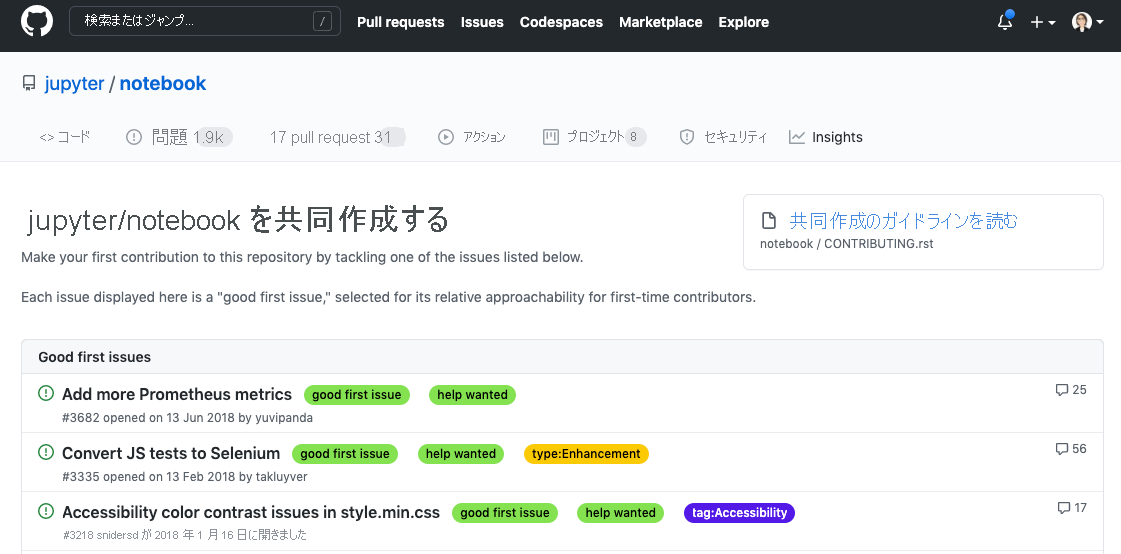The image size is (1121, 554).
Task: Open comments count 56
Action: pyautogui.click(x=1071, y=449)
